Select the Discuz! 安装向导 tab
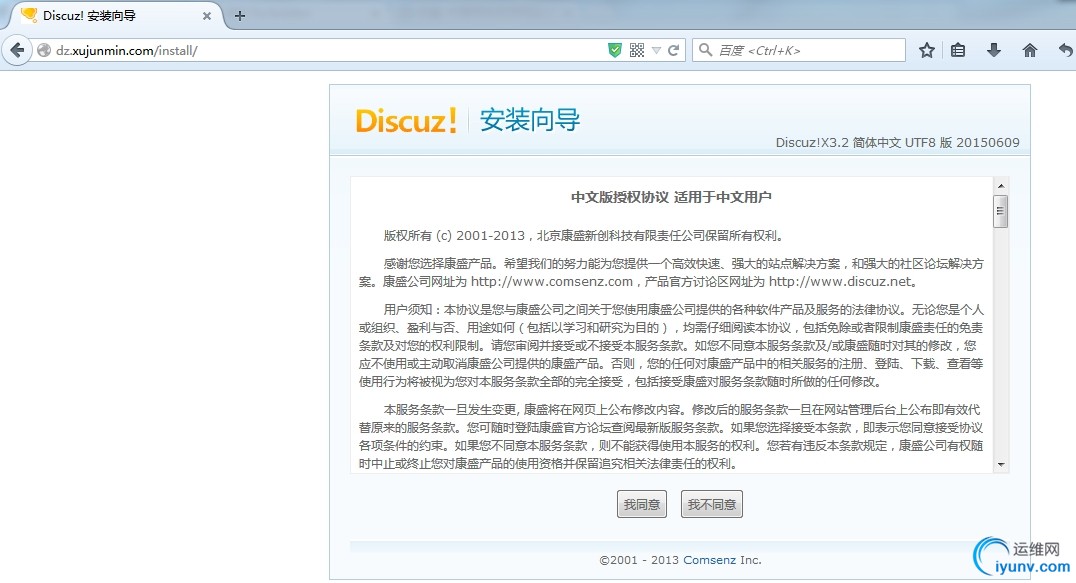The width and height of the screenshot is (1076, 583). [113, 15]
